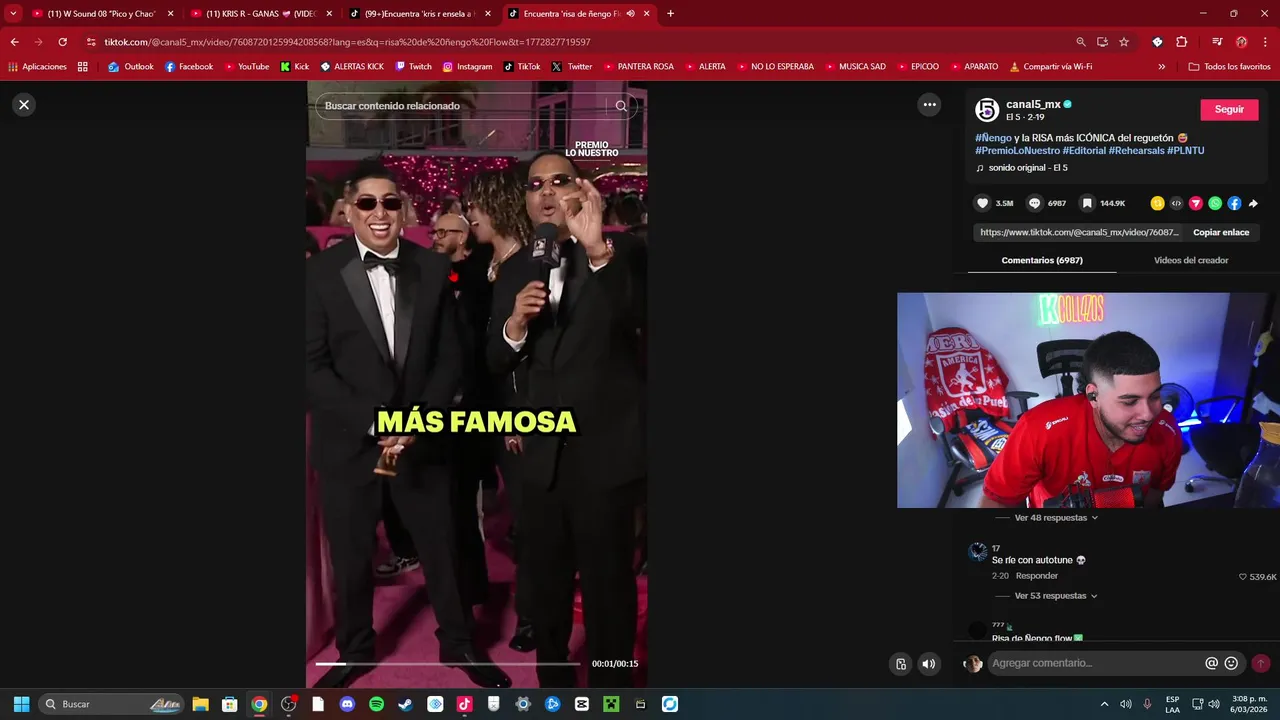The image size is (1280, 720).
Task: Open the Chrome three-dot menu
Action: pos(1265,42)
